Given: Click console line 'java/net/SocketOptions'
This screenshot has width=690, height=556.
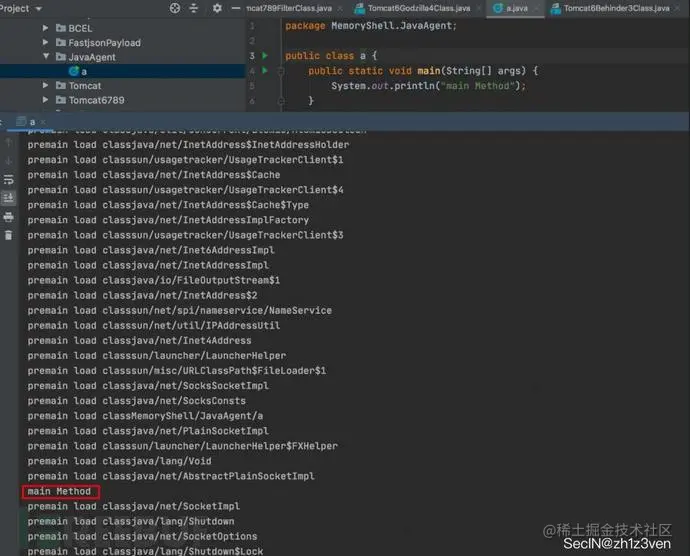Looking at the screenshot, I should 142,537.
